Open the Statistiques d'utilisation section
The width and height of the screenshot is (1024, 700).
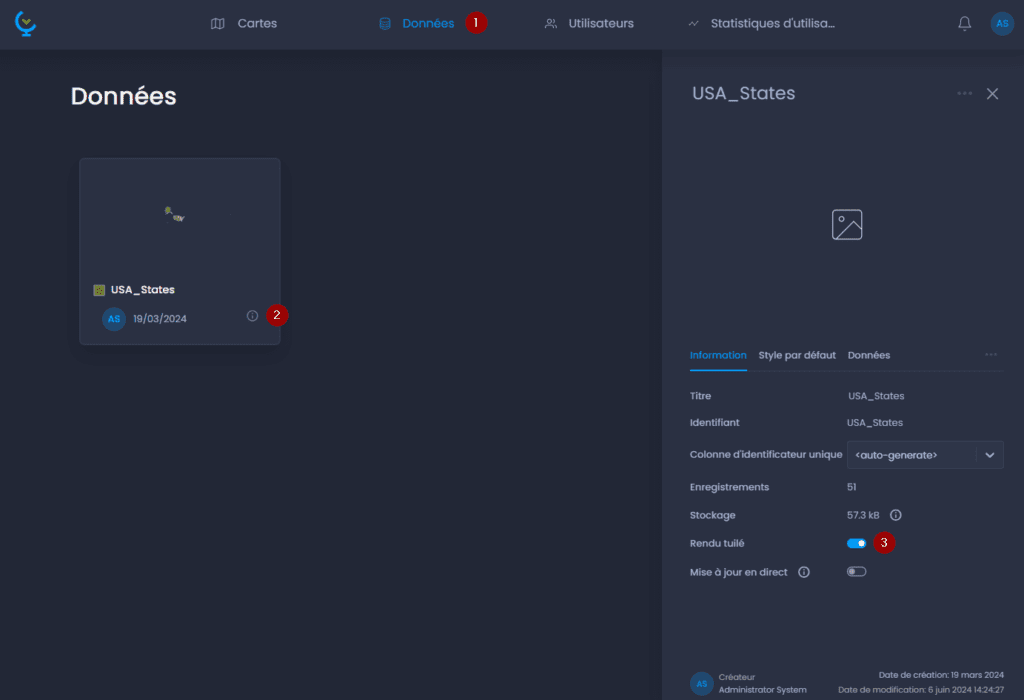coord(773,24)
